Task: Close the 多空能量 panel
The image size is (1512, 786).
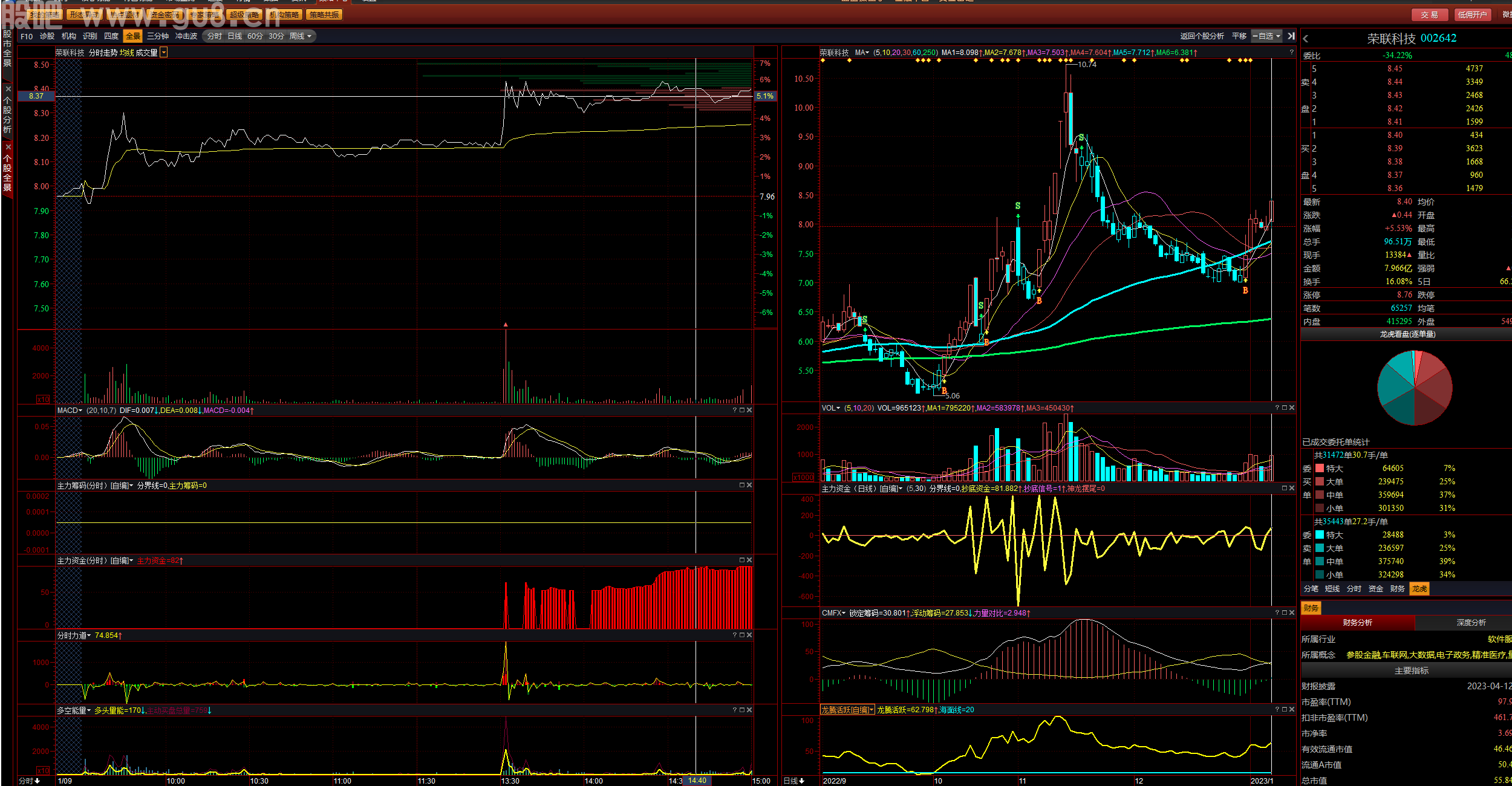Action: point(749,710)
